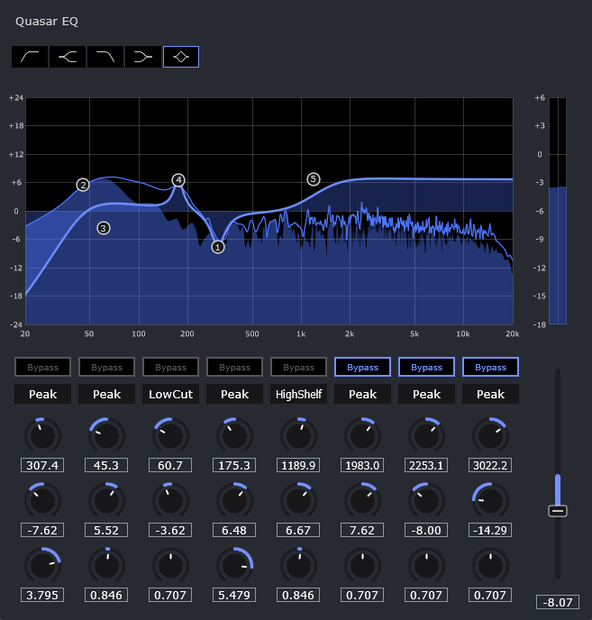This screenshot has height=620, width=592.
Task: Click band node 4 on the EQ curve
Action: [x=178, y=180]
